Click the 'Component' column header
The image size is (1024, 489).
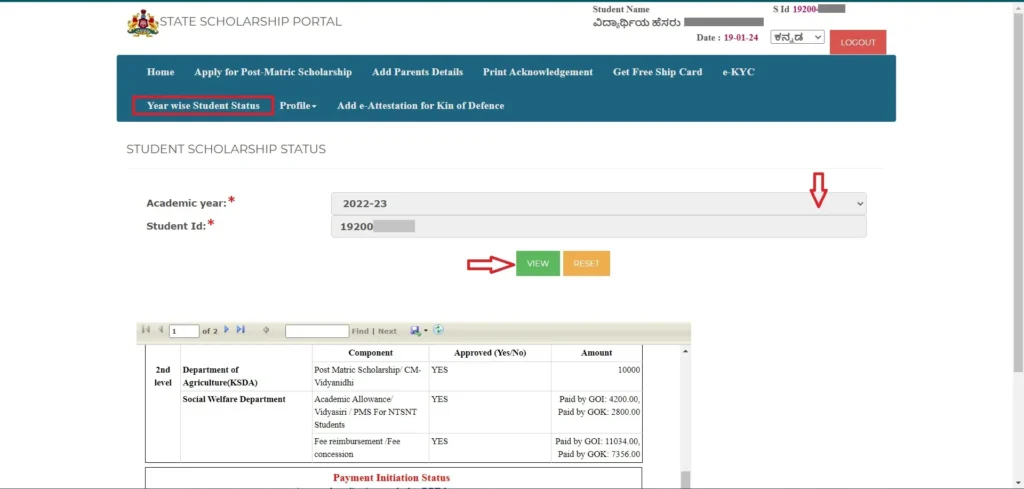[x=370, y=353]
